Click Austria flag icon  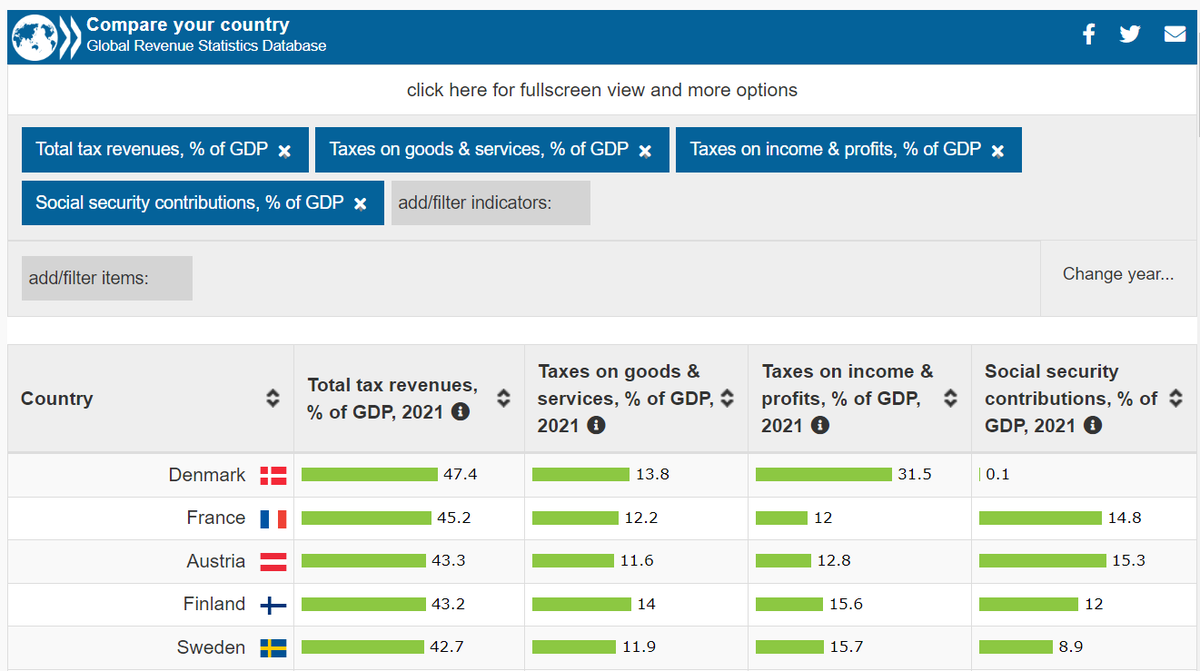coord(273,561)
